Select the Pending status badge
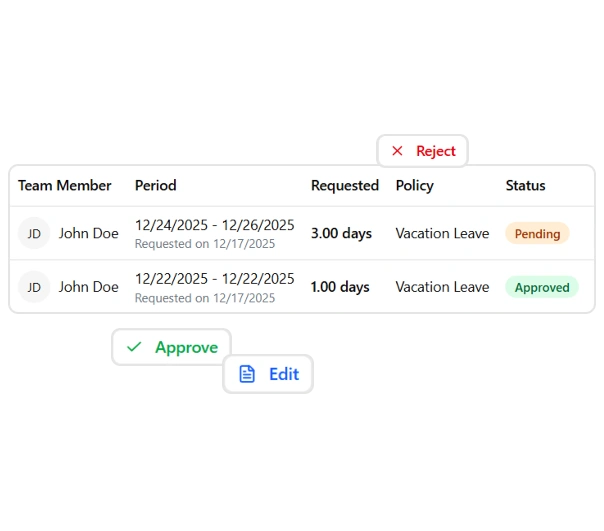 537,233
